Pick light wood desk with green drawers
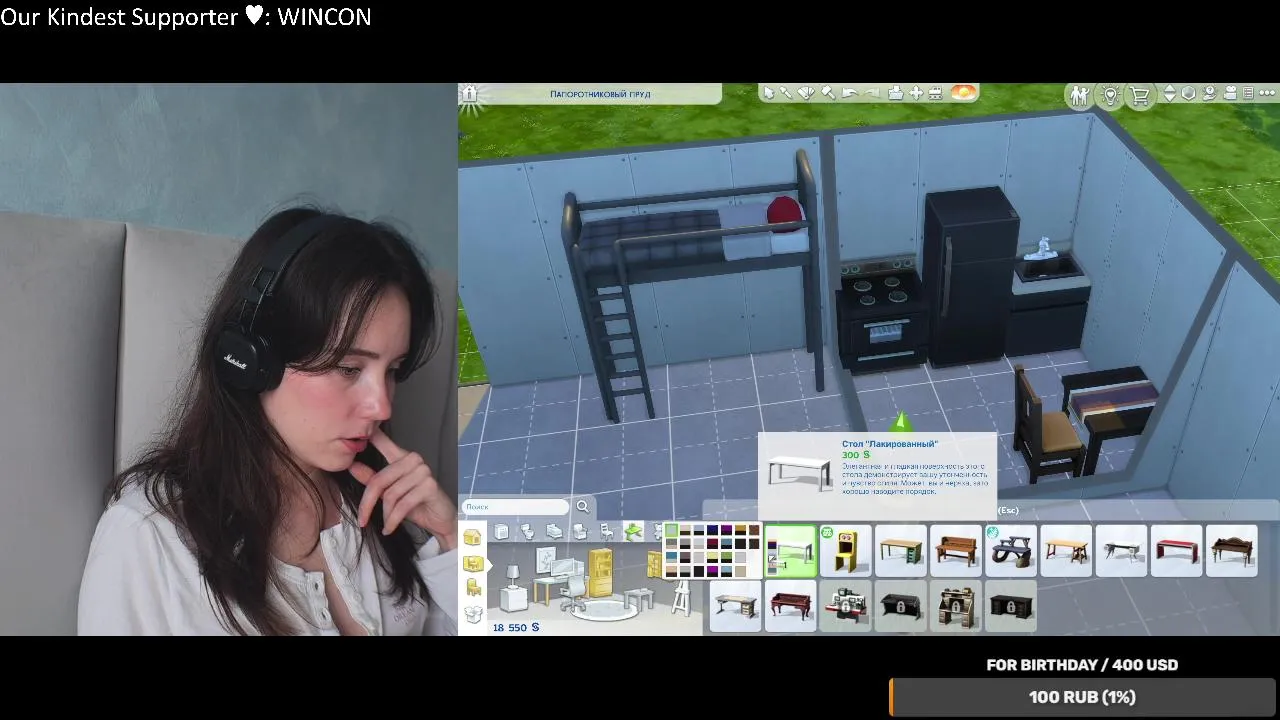The width and height of the screenshot is (1280, 720). (901, 552)
